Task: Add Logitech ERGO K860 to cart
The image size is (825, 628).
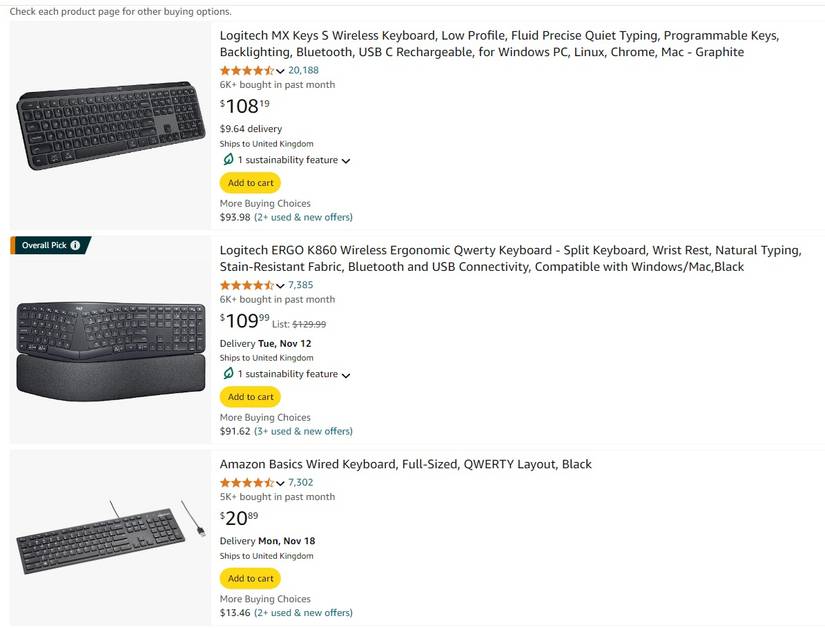Action: pyautogui.click(x=250, y=397)
